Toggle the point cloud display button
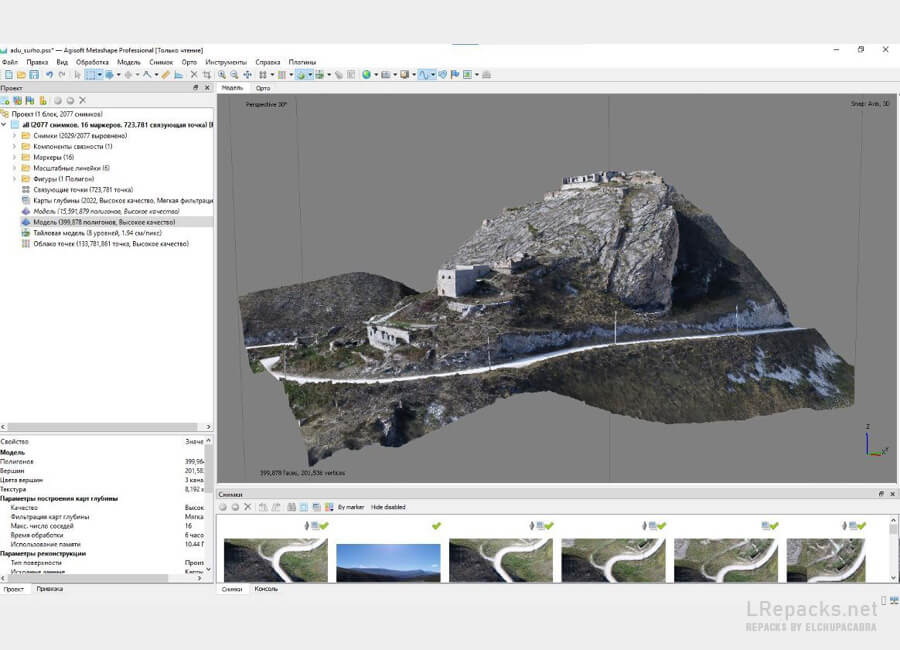 [282, 75]
